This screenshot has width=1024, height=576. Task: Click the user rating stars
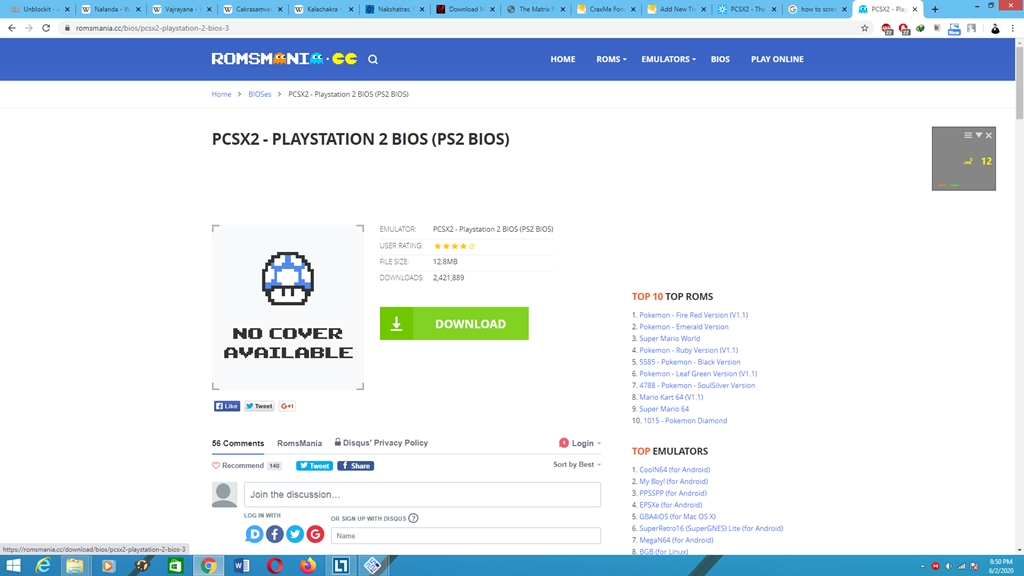pyautogui.click(x=455, y=246)
